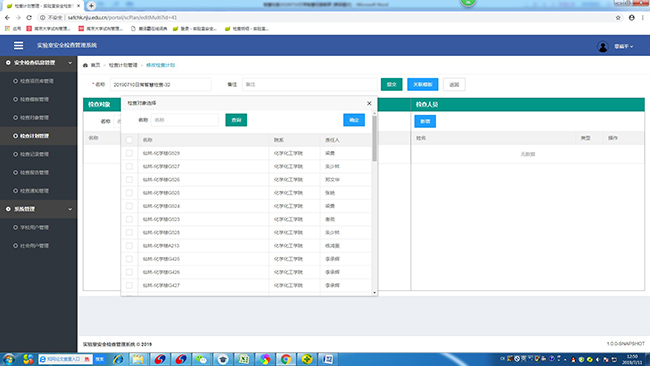Open the hamburger menu in header
650x366 pixels.
tap(18, 45)
